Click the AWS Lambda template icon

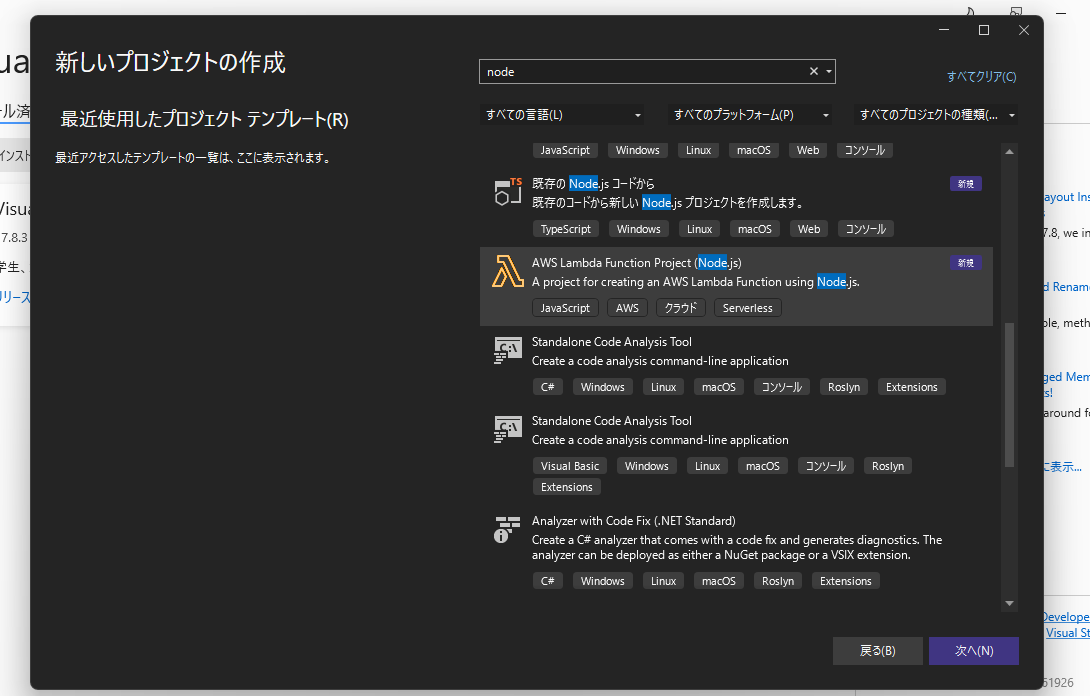pyautogui.click(x=507, y=271)
